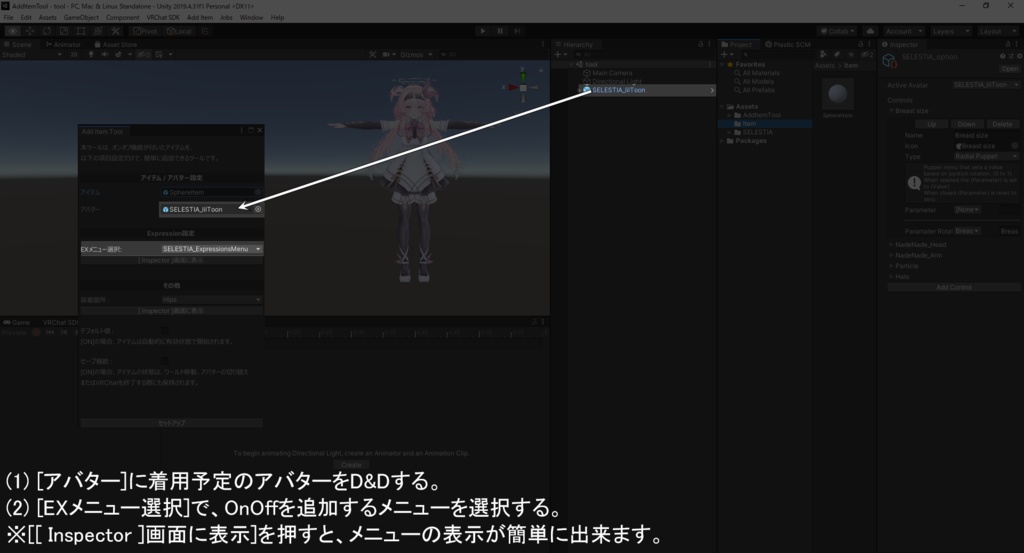Toggle Local/Global handle rotation
The image size is (1024, 553).
pos(179,31)
